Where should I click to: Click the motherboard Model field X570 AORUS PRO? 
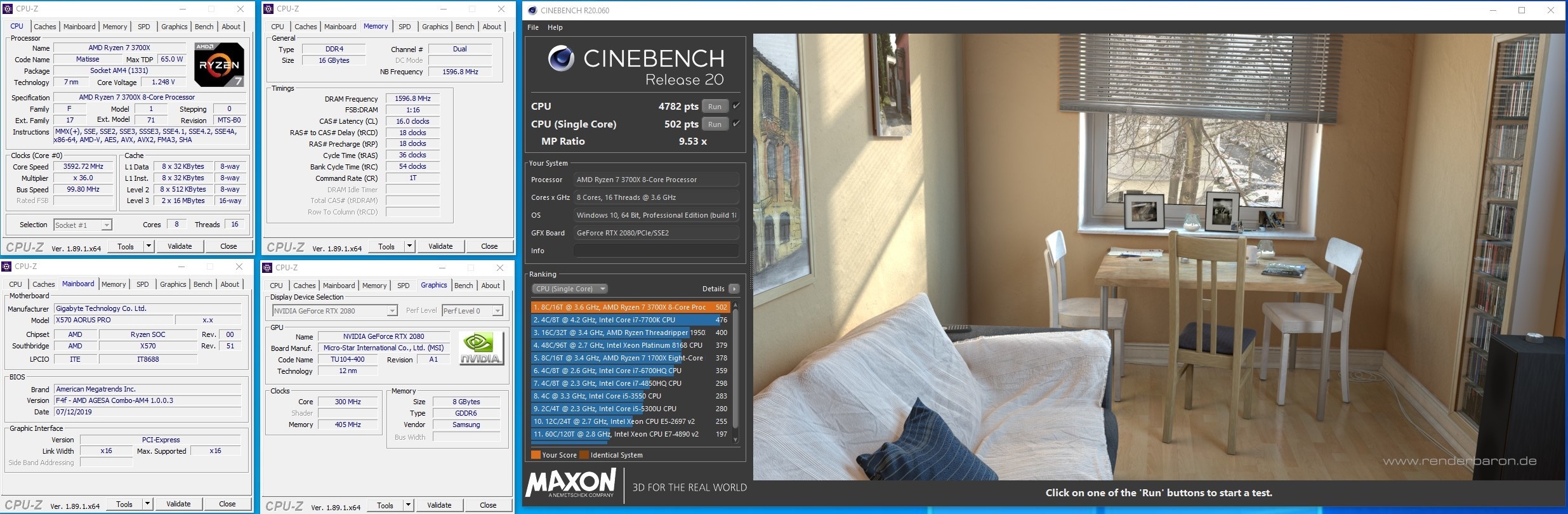pyautogui.click(x=114, y=320)
